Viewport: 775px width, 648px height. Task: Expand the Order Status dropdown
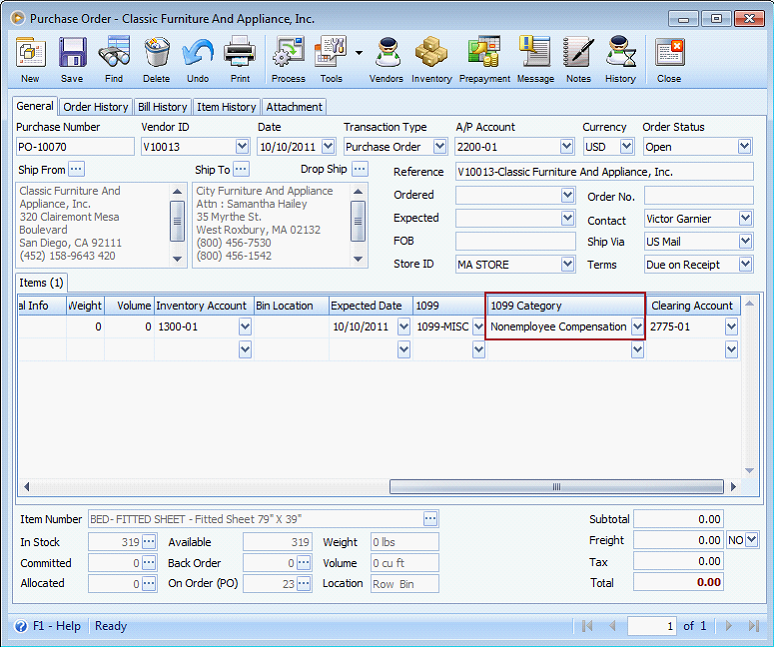(x=744, y=147)
